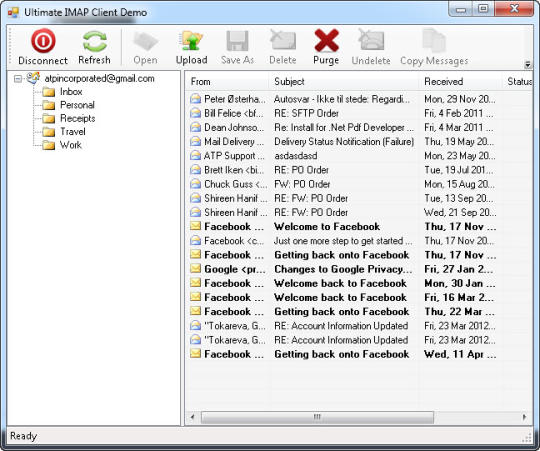540x451 pixels.
Task: Sort by the Subject column header
Action: (x=344, y=82)
